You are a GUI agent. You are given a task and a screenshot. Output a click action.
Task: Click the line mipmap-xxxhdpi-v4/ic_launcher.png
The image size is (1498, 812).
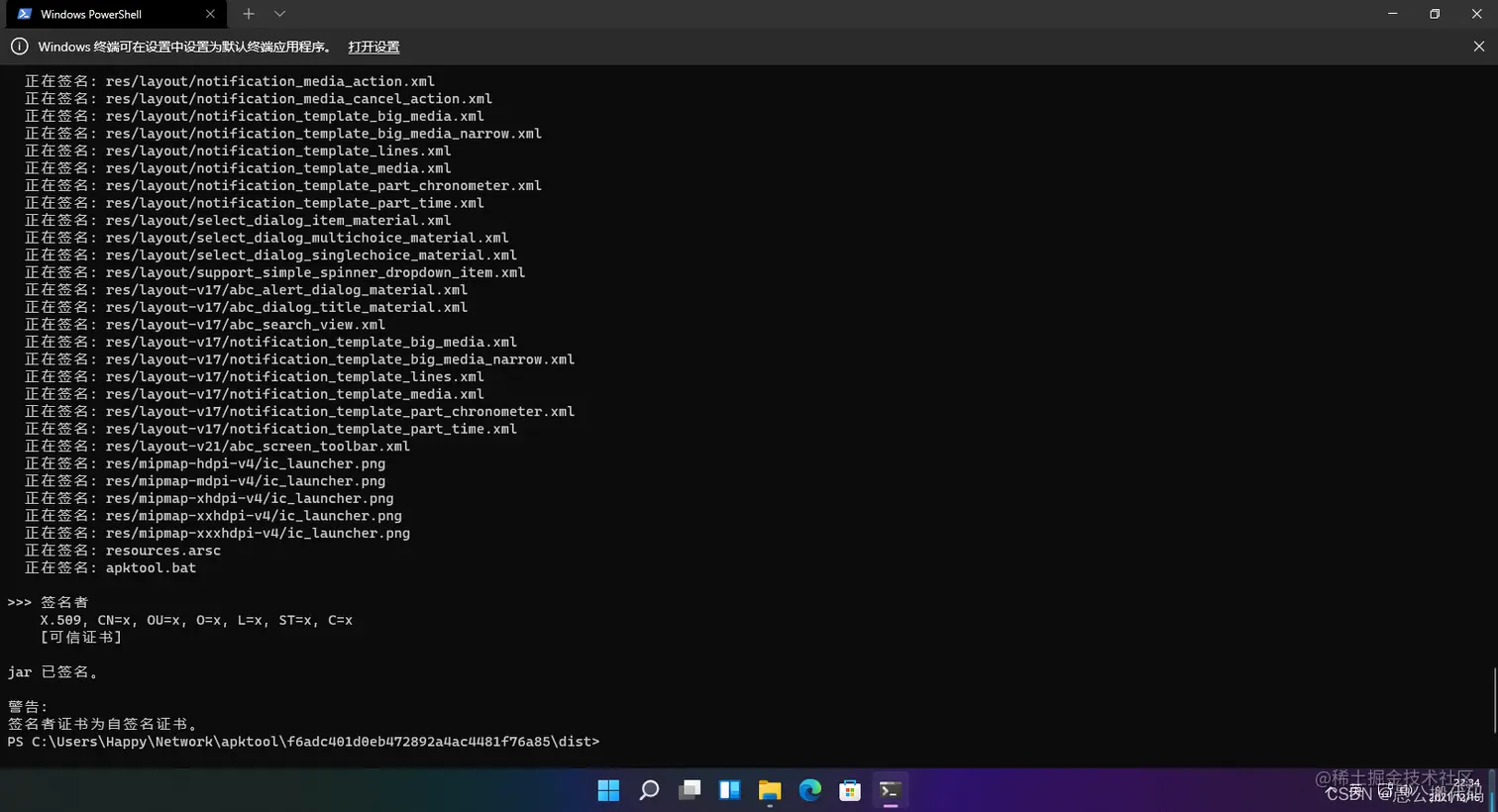pos(217,533)
